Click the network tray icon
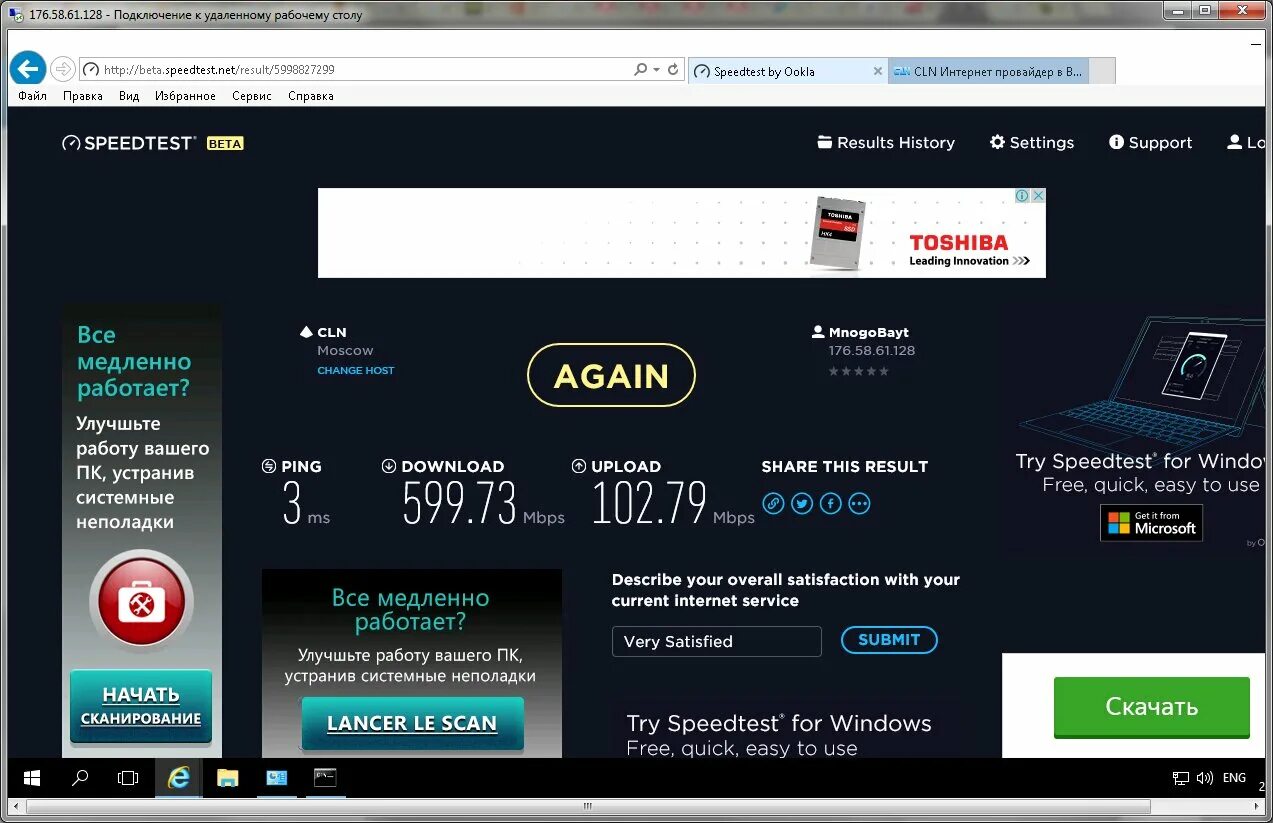Image resolution: width=1273 pixels, height=823 pixels. click(x=1181, y=778)
